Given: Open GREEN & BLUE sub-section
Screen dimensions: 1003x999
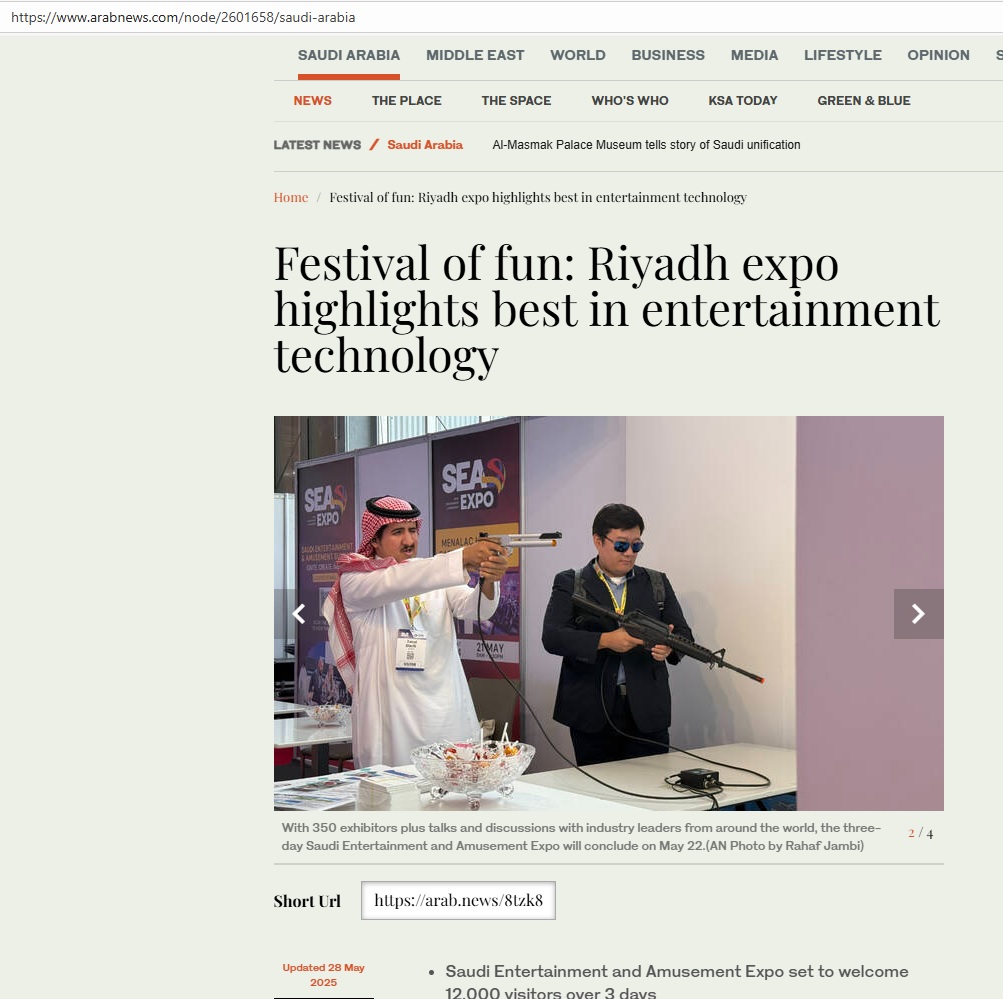Looking at the screenshot, I should click(x=864, y=100).
